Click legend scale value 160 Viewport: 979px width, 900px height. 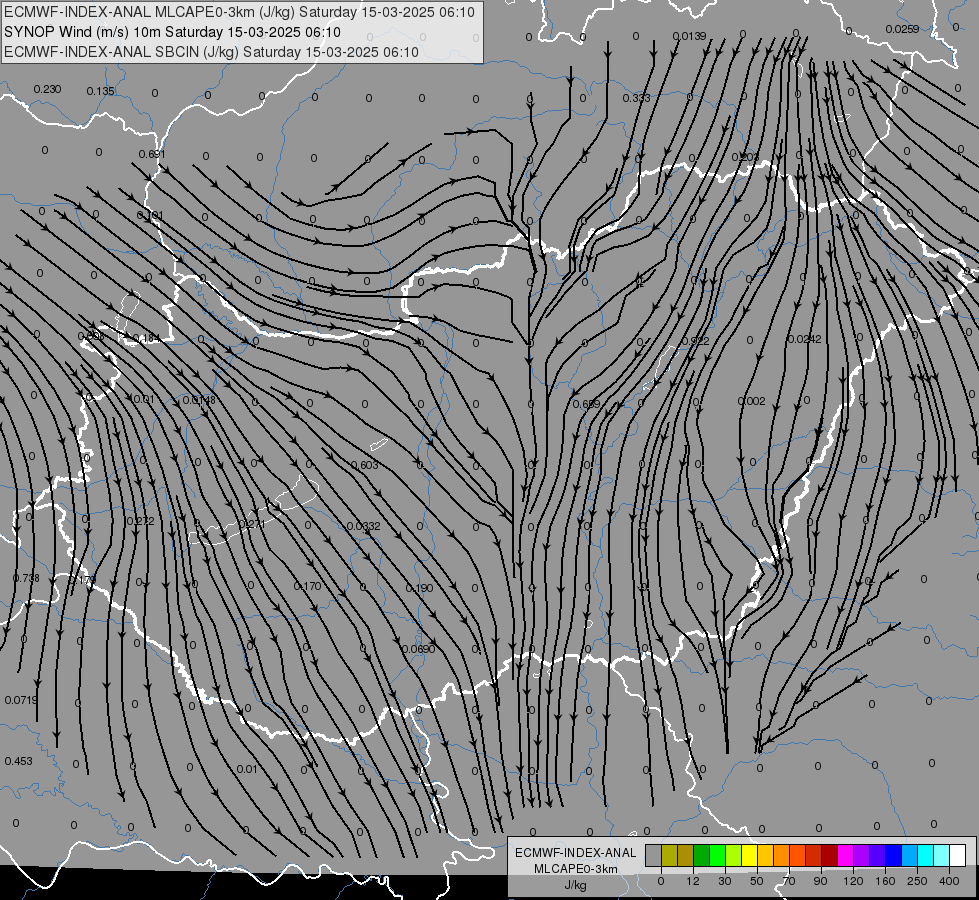885,881
